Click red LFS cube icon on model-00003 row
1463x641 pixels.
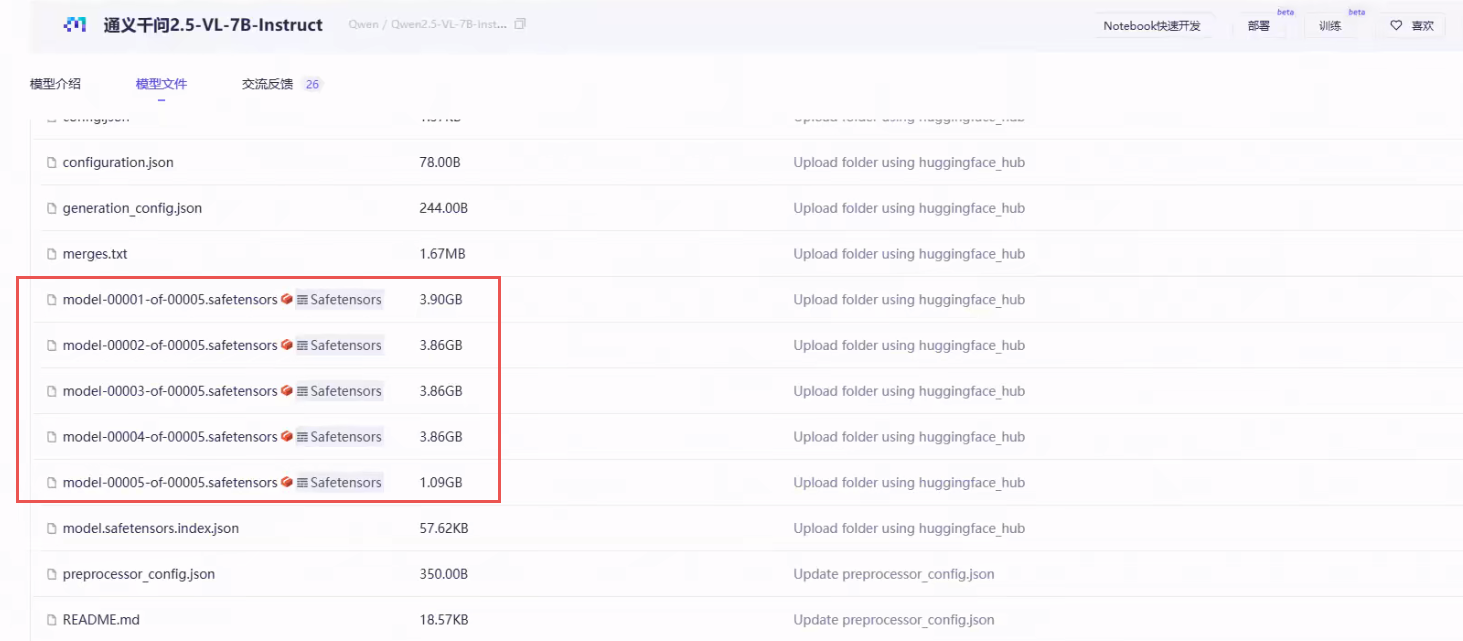pyautogui.click(x=287, y=391)
